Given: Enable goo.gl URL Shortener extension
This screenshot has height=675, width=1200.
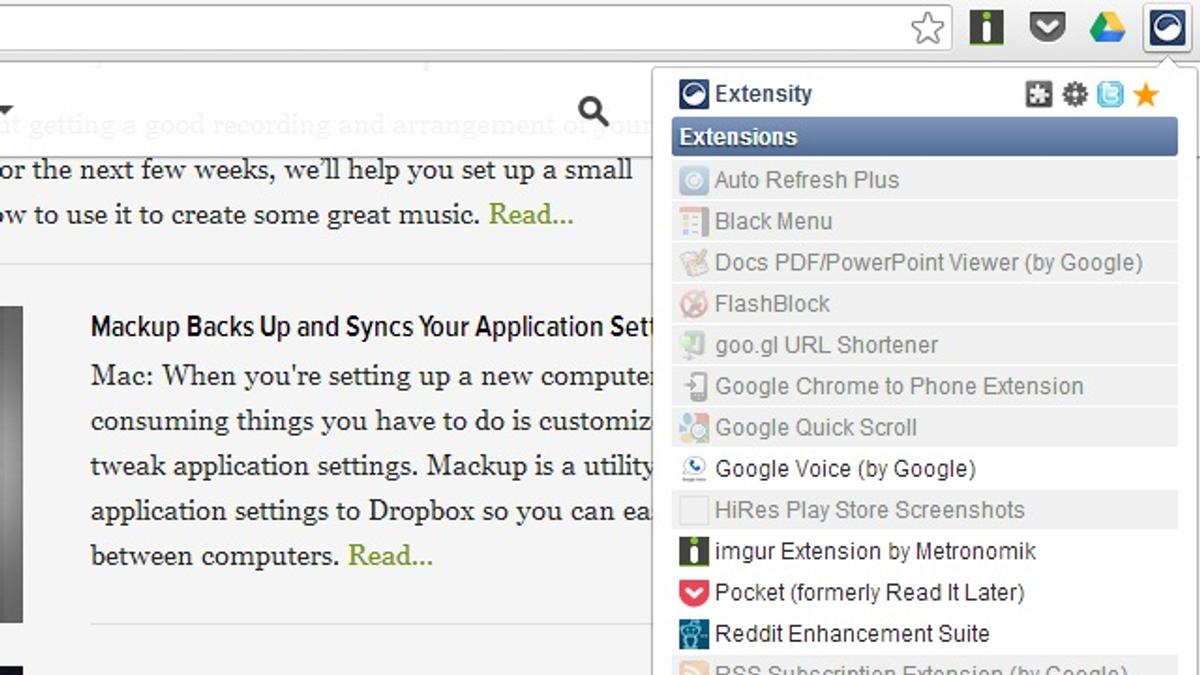Looking at the screenshot, I should click(x=924, y=345).
